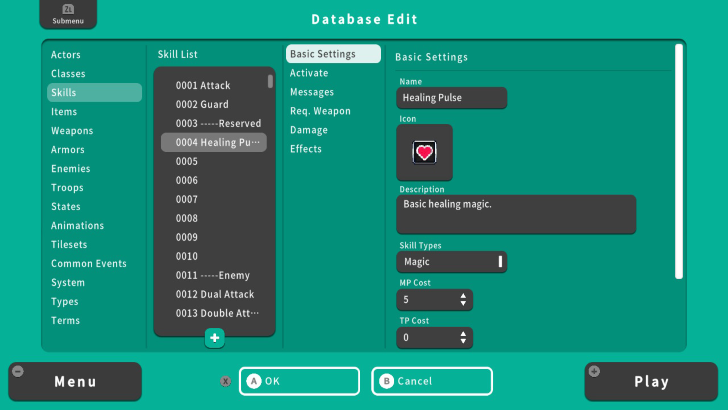Select empty skill slot 0009
Viewport: 728px width, 410px height.
[214, 237]
